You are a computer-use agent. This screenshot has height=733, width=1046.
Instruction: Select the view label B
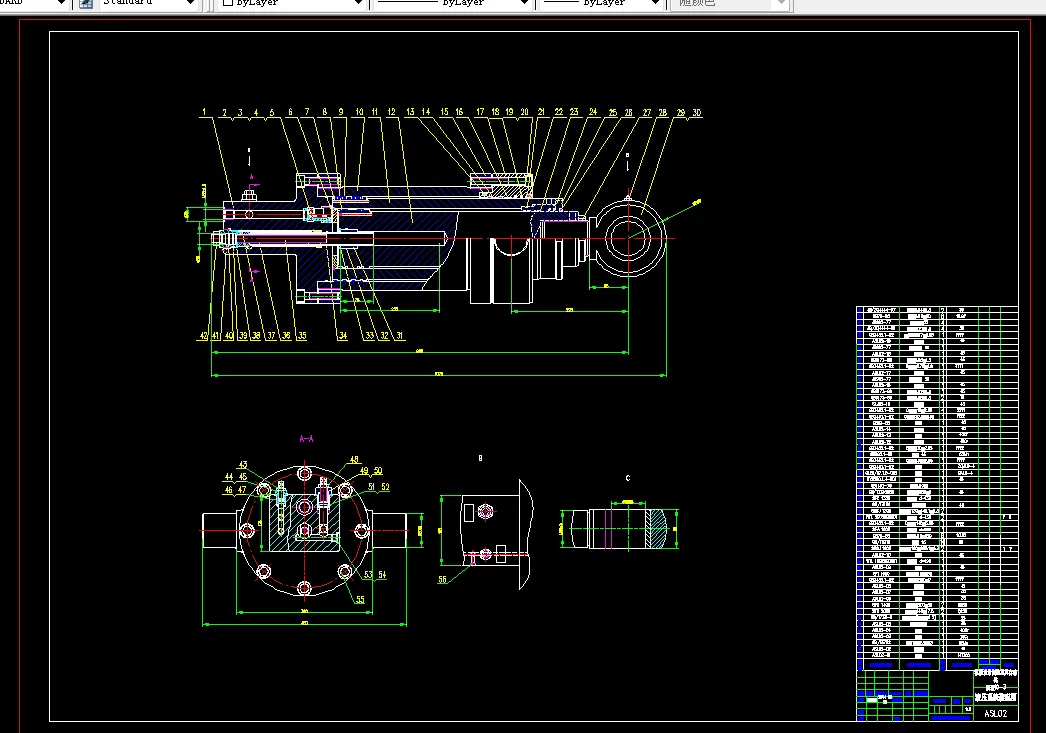[480, 458]
